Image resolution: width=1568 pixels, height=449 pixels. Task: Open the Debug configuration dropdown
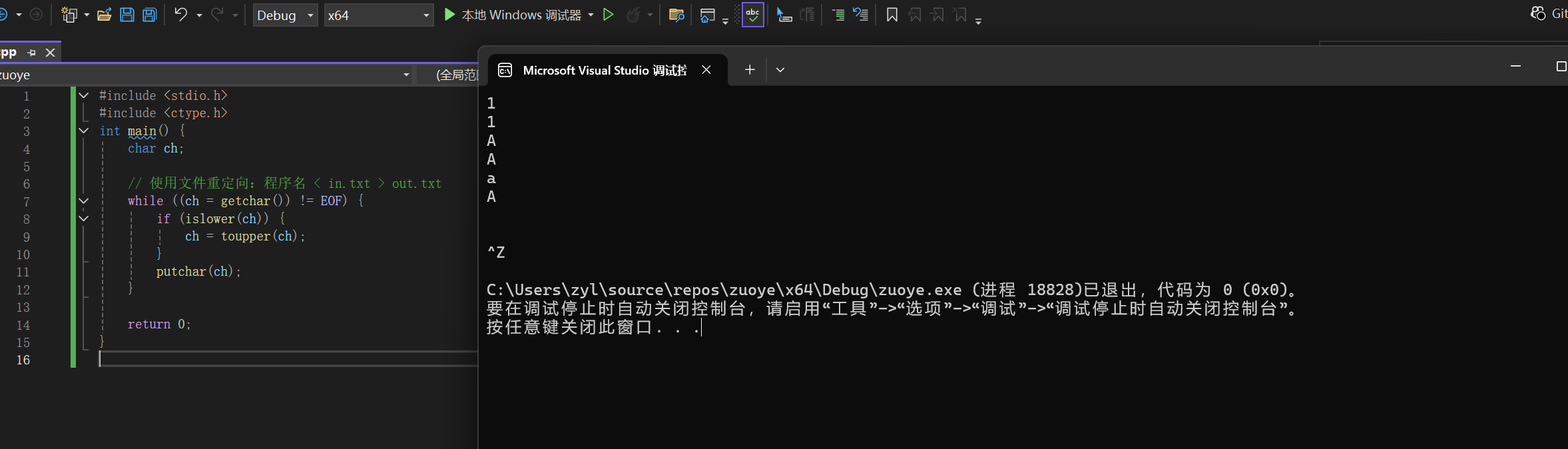285,15
